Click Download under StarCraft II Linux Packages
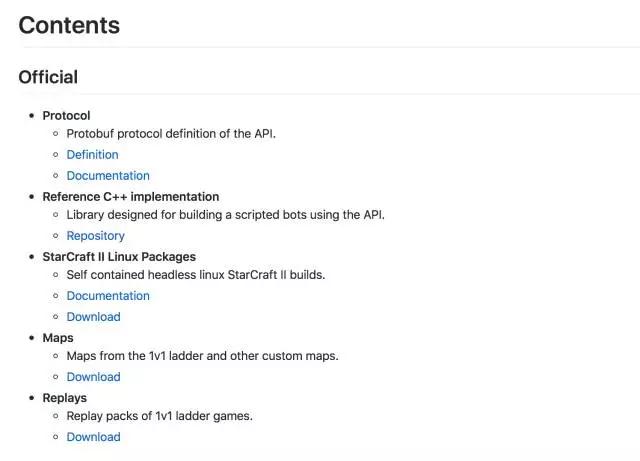The height and width of the screenshot is (461, 640). click(93, 317)
